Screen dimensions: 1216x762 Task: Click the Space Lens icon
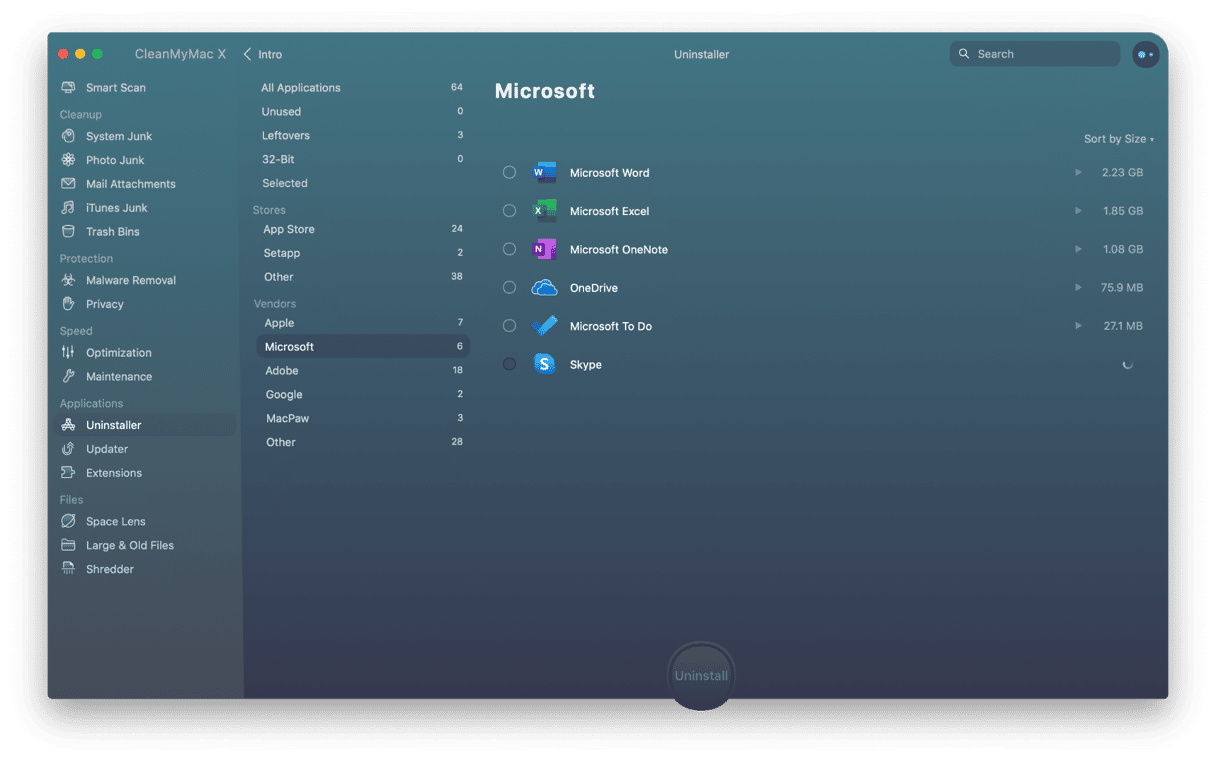click(x=68, y=521)
